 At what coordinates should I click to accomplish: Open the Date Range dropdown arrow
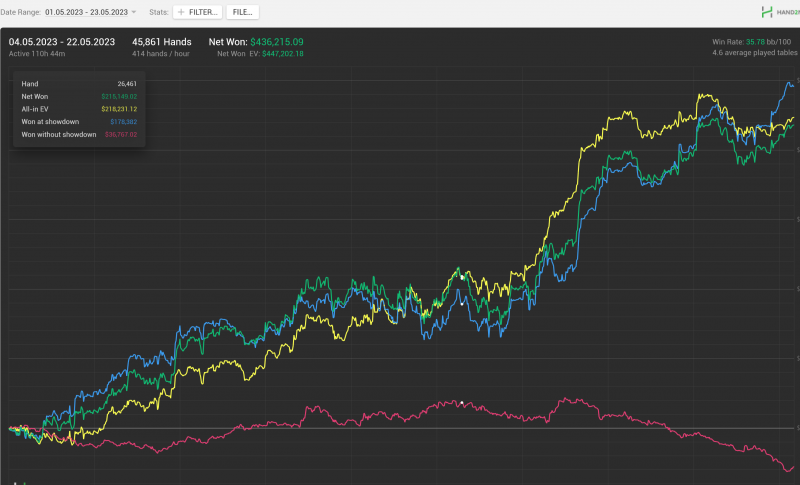(134, 12)
